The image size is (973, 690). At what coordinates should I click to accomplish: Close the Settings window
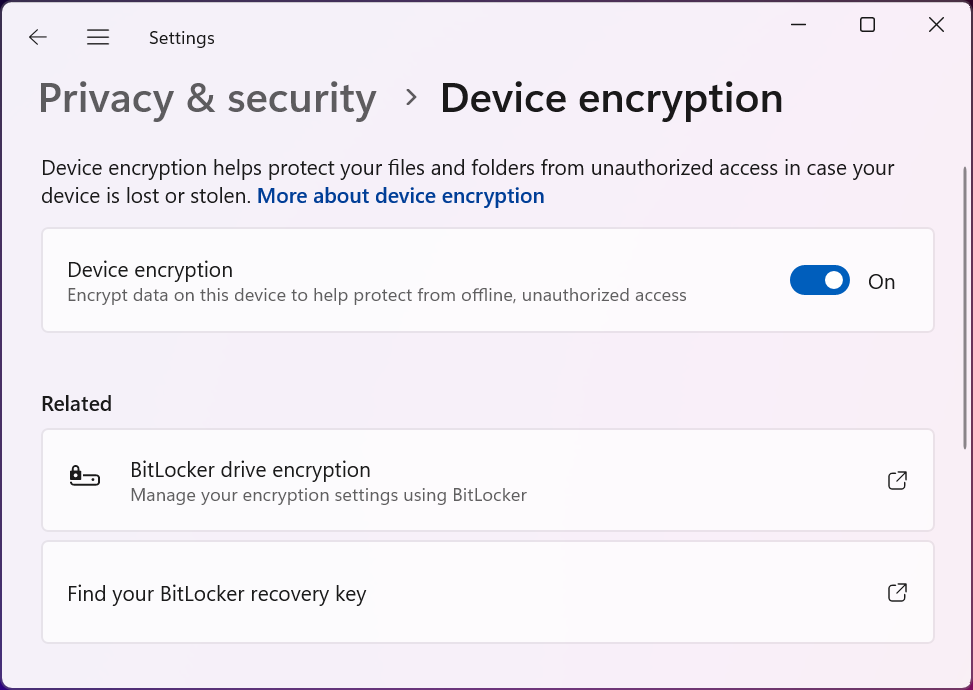point(936,25)
